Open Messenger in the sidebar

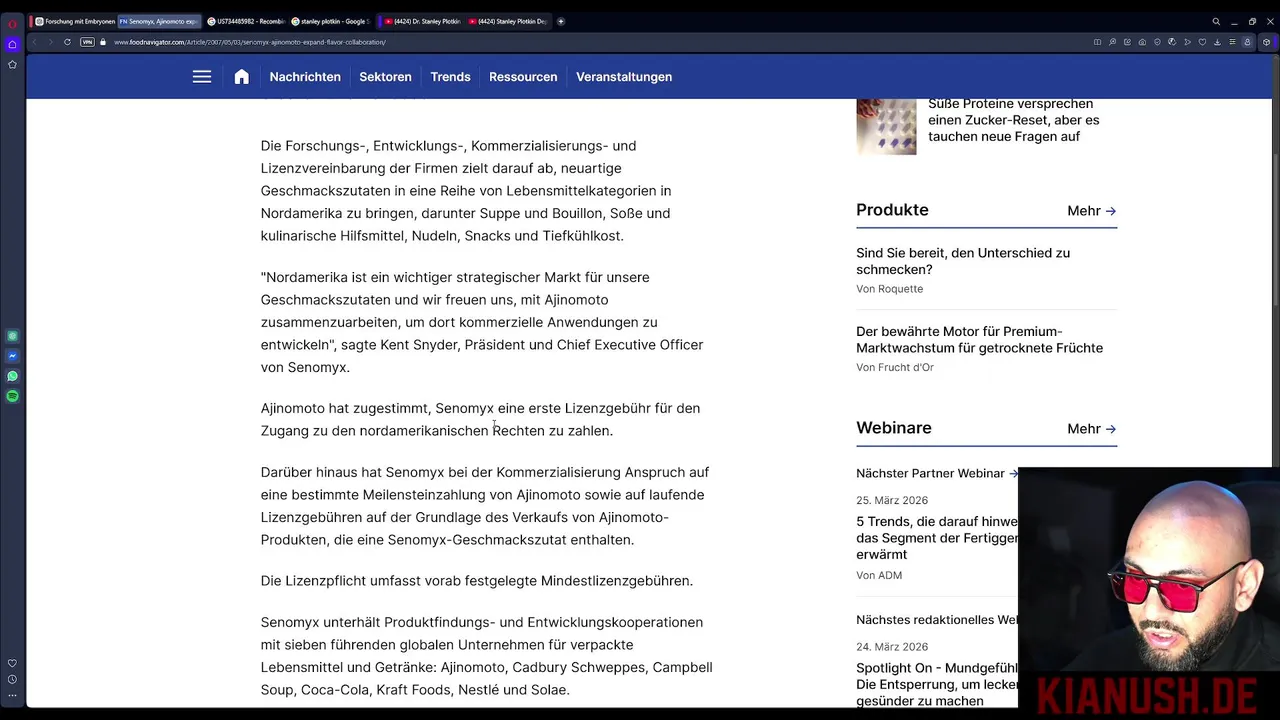[x=12, y=356]
